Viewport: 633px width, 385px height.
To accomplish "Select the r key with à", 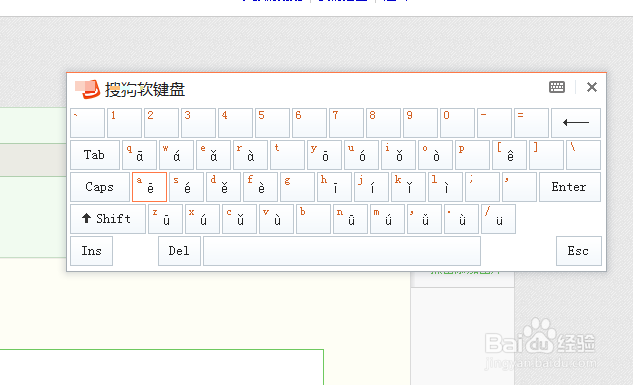I will (250, 155).
